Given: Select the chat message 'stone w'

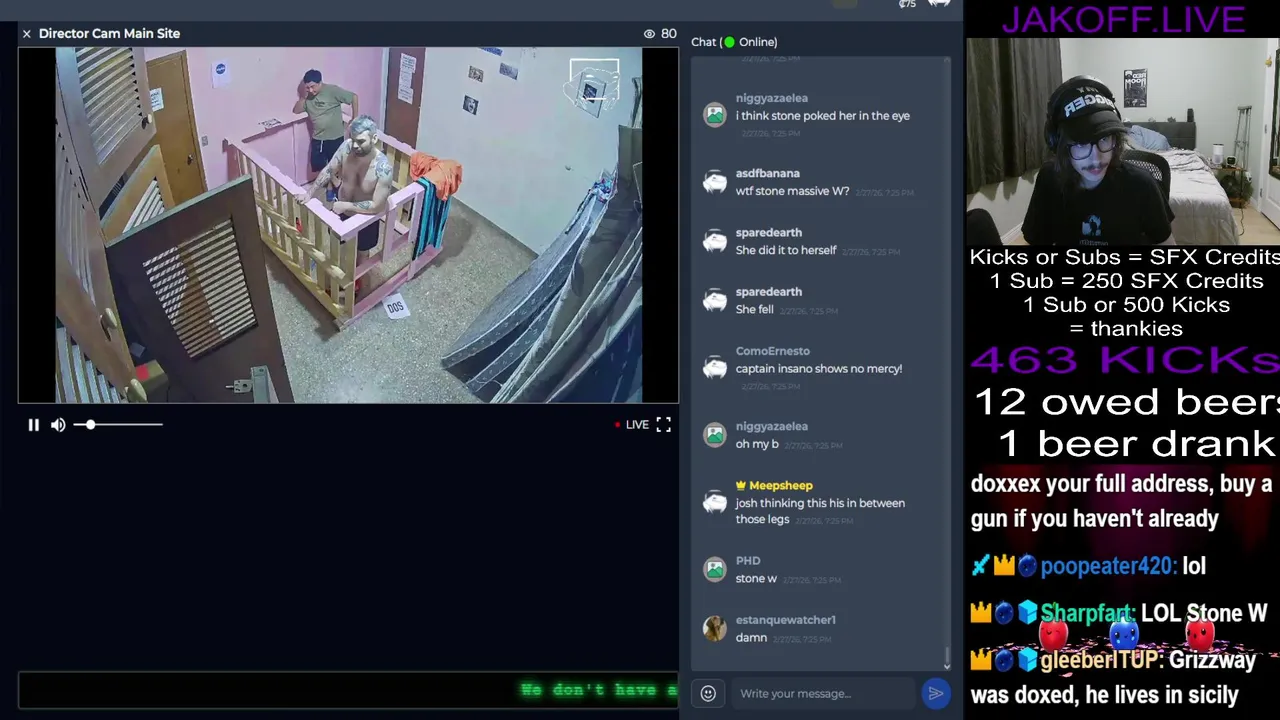Looking at the screenshot, I should [x=756, y=579].
